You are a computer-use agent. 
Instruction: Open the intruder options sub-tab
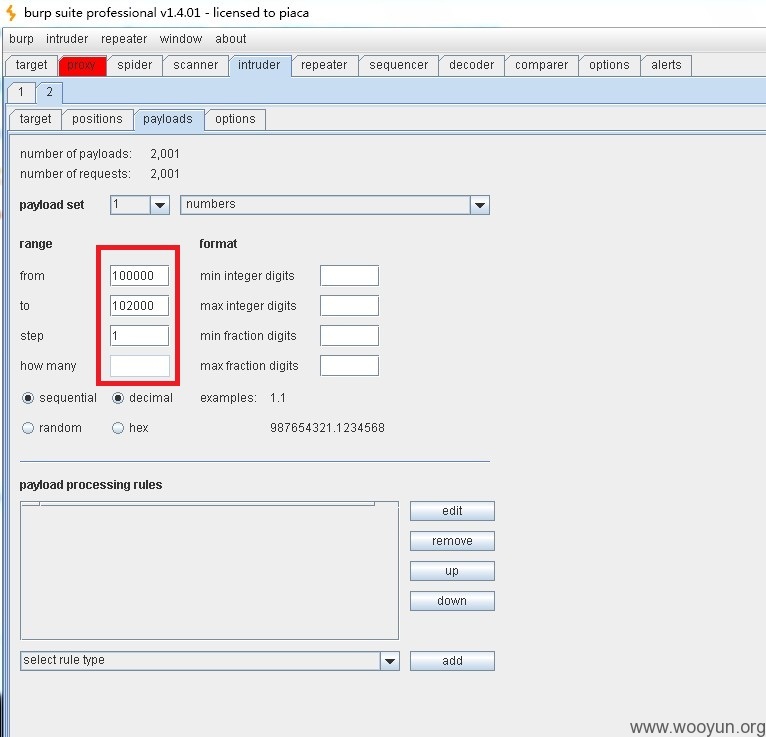235,119
